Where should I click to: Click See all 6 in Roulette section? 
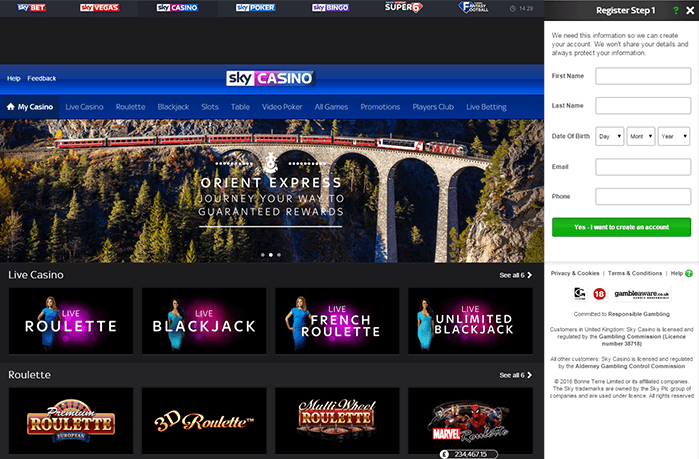pos(516,375)
